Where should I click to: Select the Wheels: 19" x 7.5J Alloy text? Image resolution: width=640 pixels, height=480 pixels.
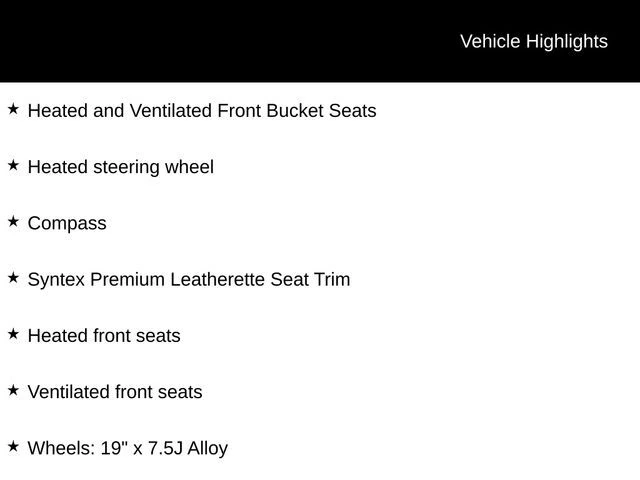click(x=128, y=448)
